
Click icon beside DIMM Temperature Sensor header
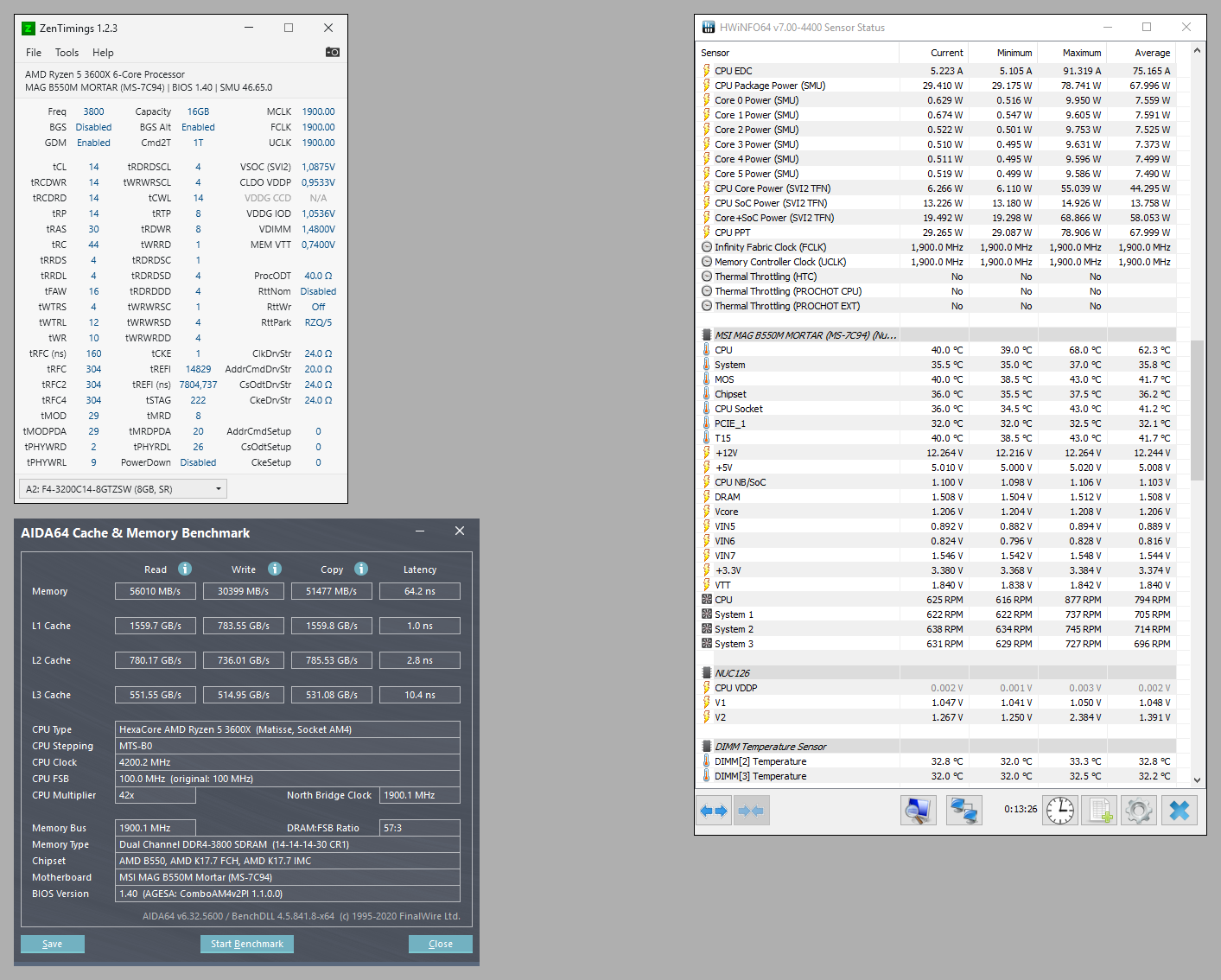[707, 747]
